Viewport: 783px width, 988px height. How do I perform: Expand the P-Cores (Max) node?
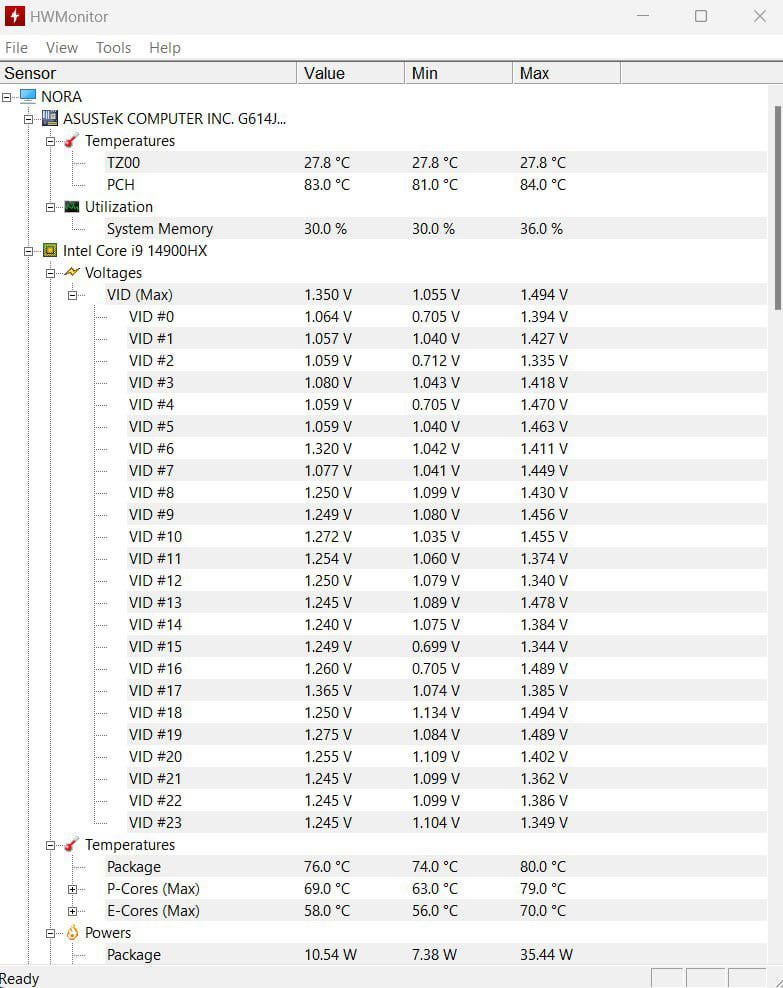(72, 890)
